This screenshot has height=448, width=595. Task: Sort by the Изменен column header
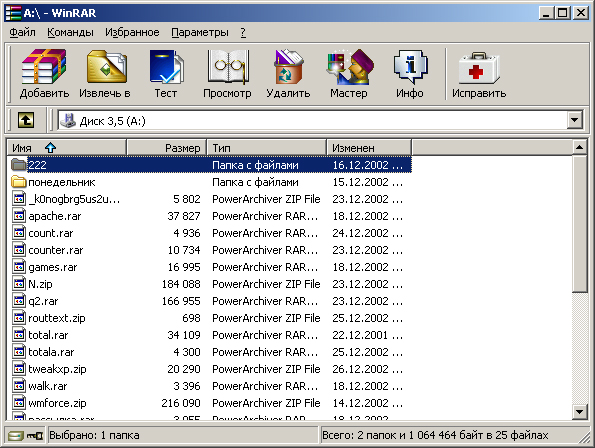coord(369,148)
